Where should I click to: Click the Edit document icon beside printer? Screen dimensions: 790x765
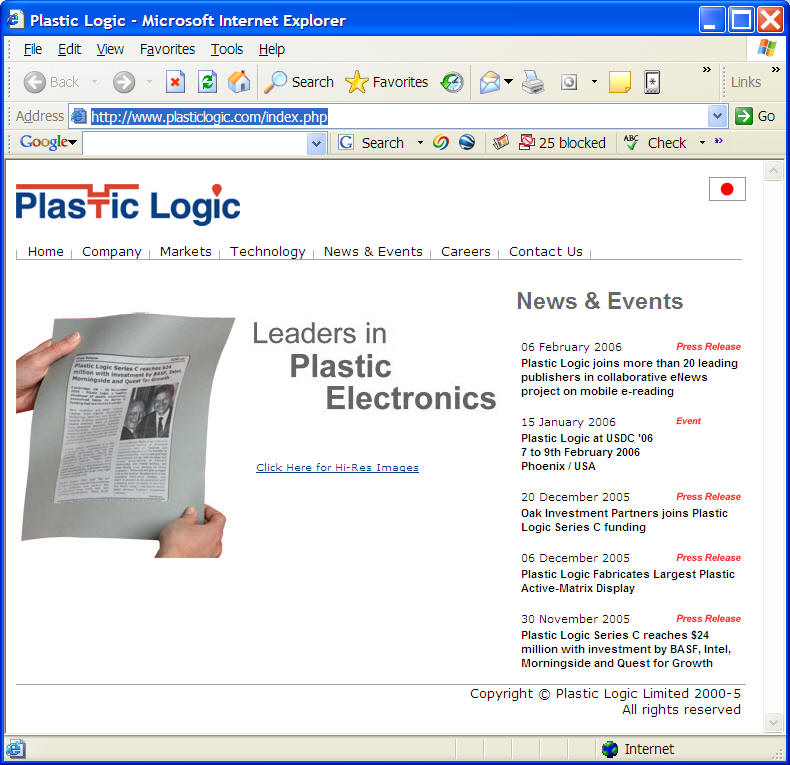569,82
